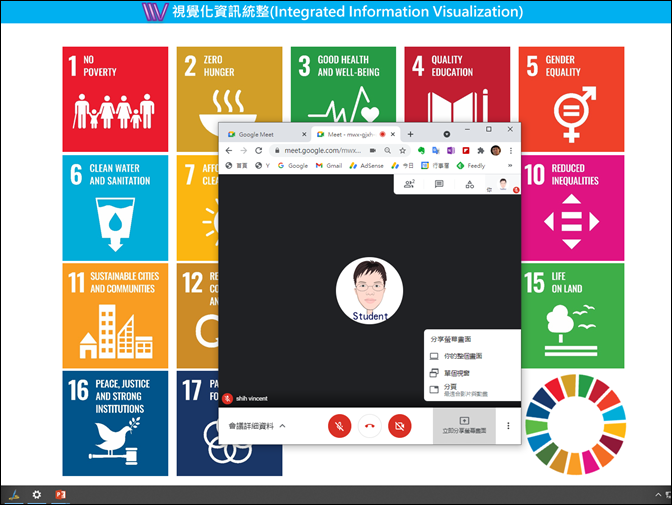Image resolution: width=672 pixels, height=505 pixels.
Task: Click the 15 Life on Land tile
Action: pos(573,316)
